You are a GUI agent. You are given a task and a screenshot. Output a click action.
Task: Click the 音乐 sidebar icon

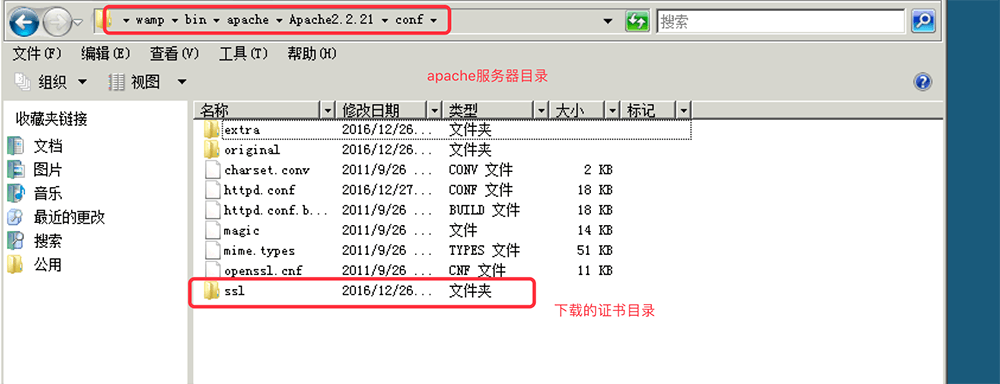tap(15, 193)
